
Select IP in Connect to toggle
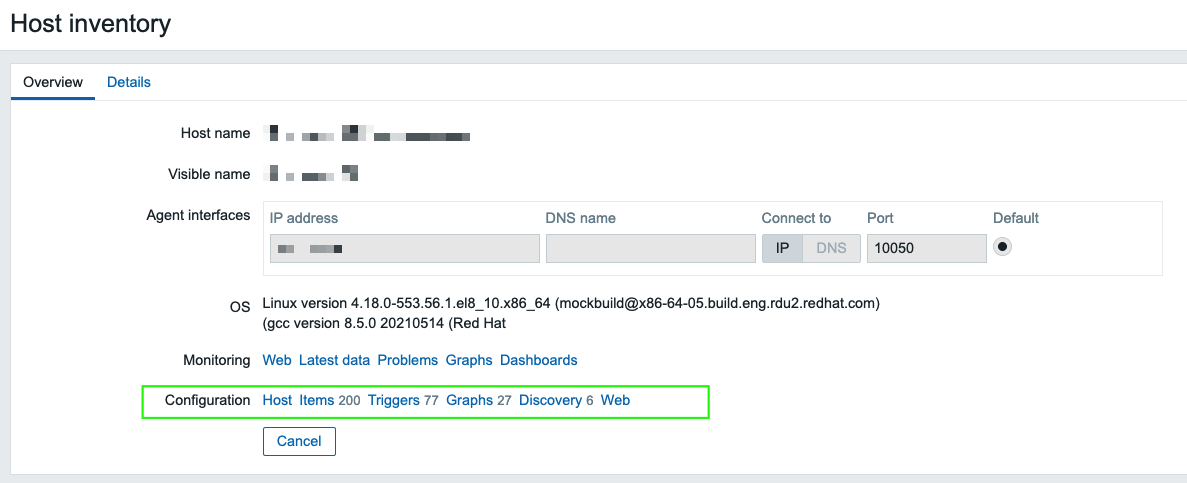(783, 248)
